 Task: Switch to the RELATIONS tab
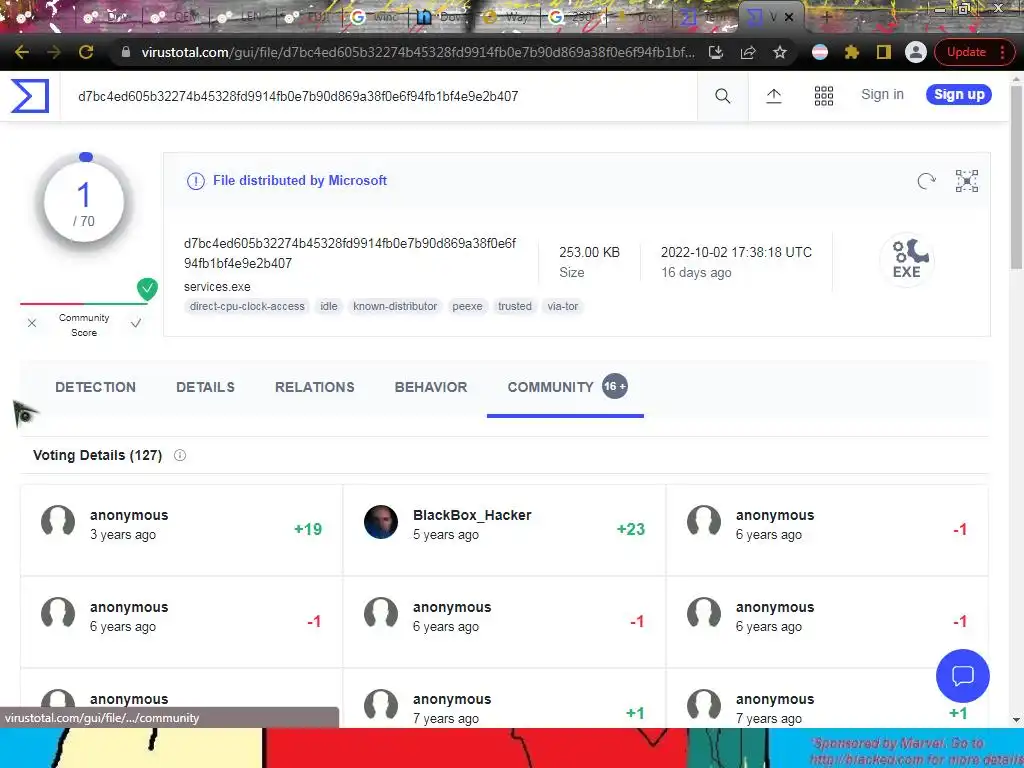pos(315,387)
